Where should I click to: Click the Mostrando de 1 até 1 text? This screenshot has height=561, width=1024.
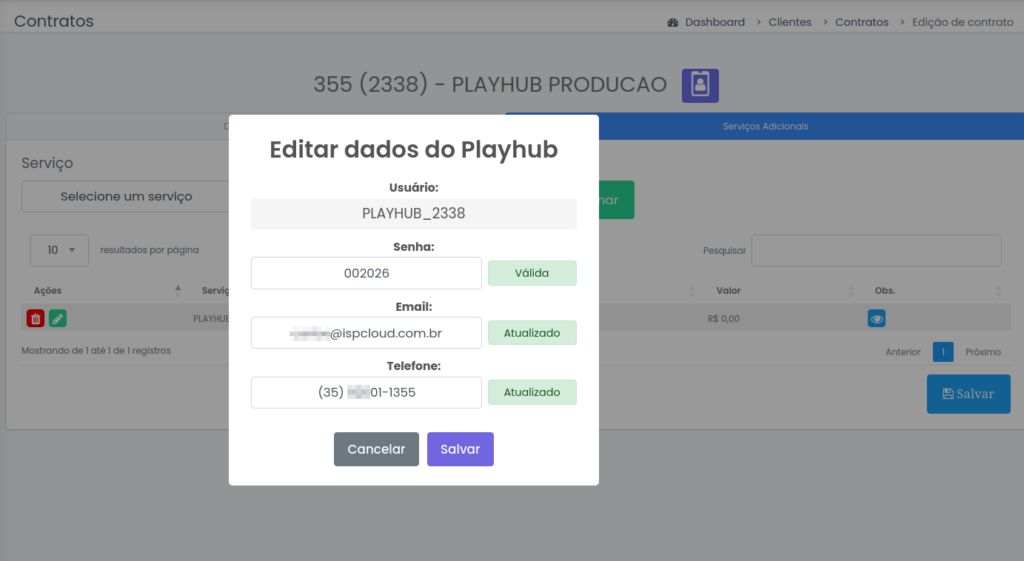click(x=96, y=351)
